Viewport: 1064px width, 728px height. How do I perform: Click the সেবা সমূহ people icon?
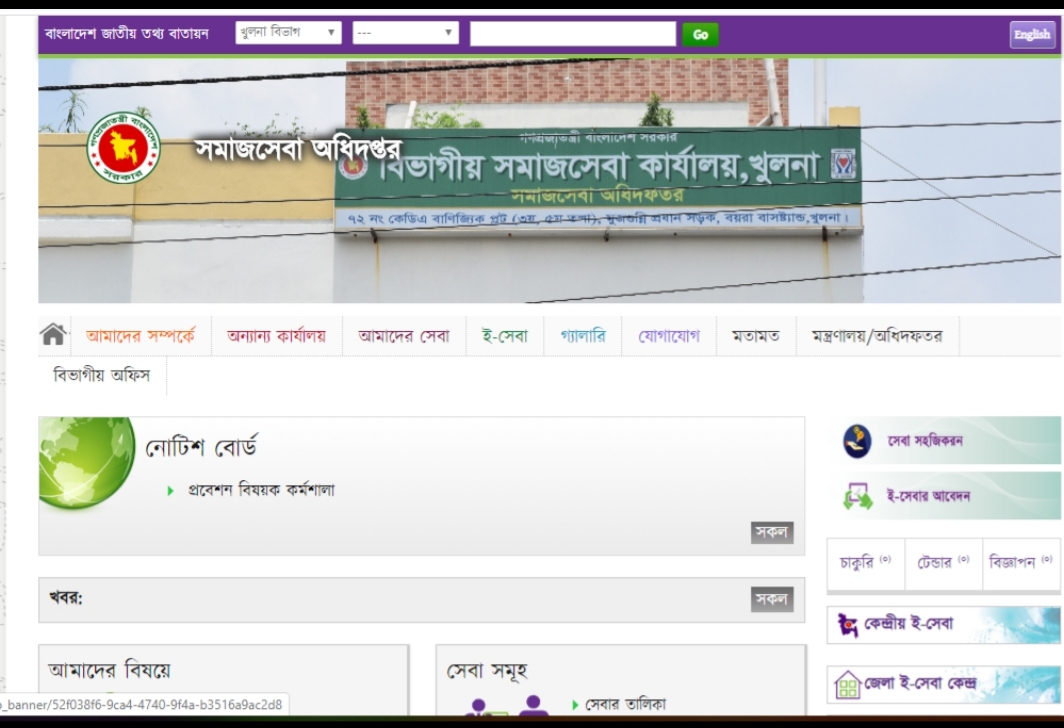click(506, 705)
